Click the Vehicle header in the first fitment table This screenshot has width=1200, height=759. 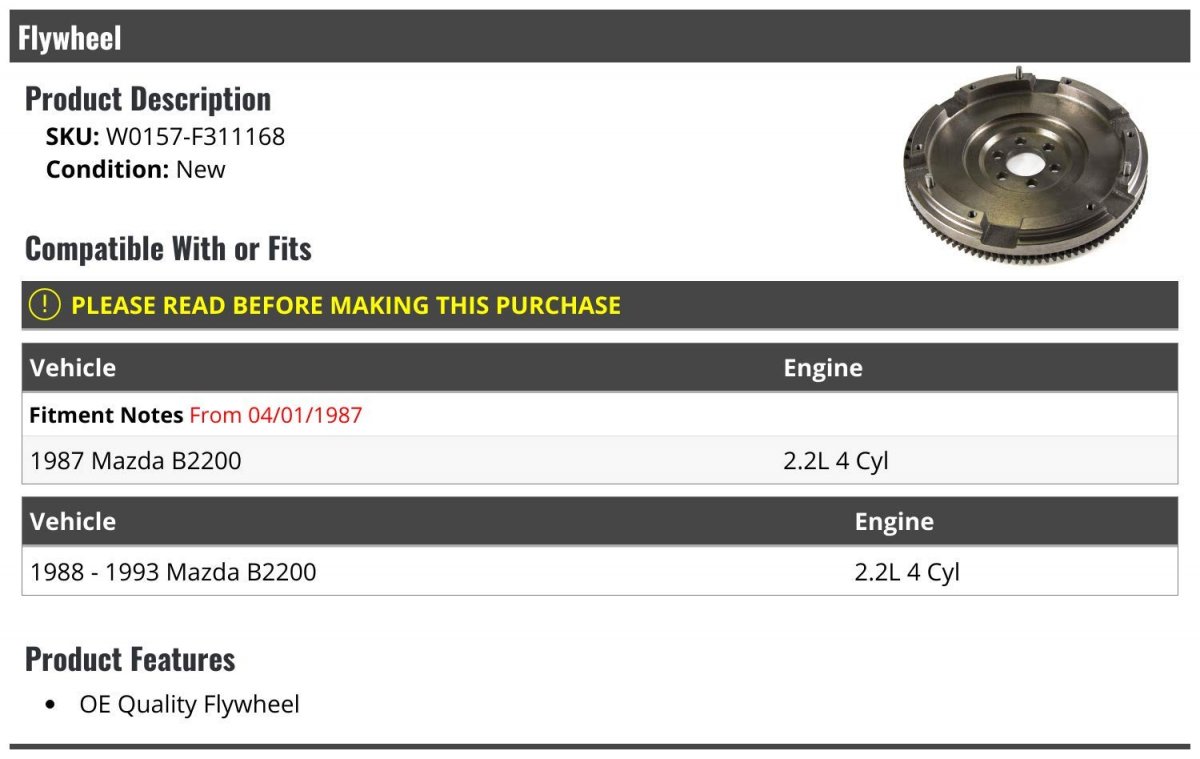coord(73,368)
